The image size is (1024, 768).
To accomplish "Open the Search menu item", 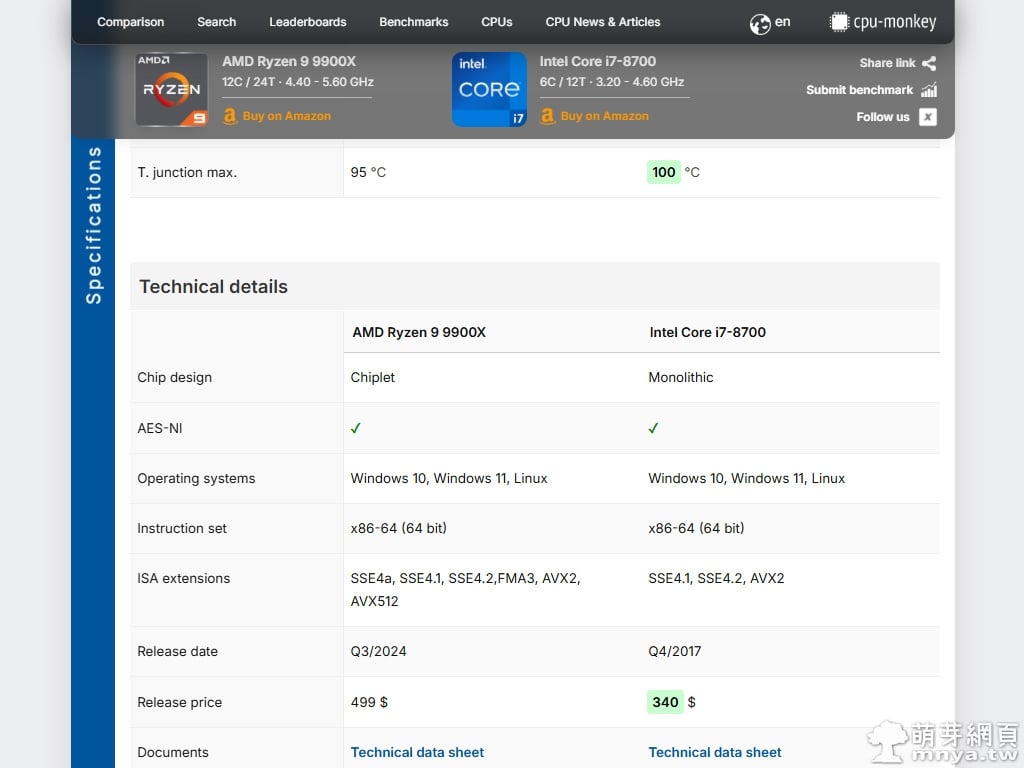I will pos(216,22).
